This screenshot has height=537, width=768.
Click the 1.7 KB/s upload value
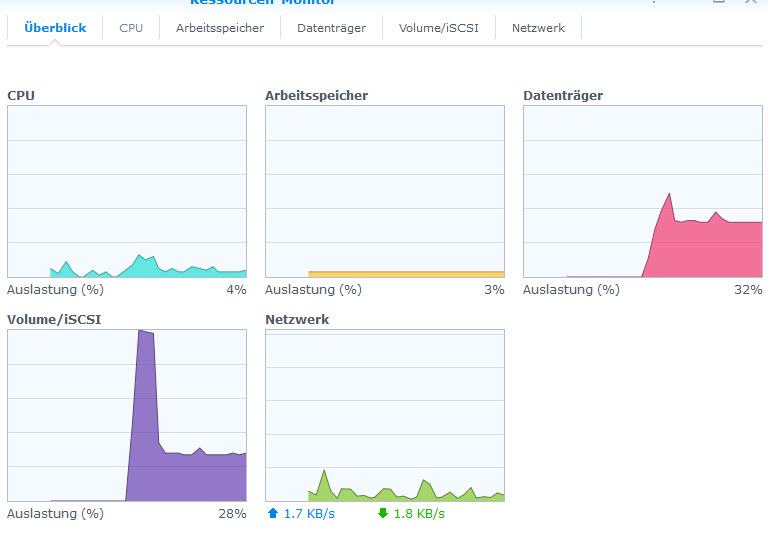point(310,513)
